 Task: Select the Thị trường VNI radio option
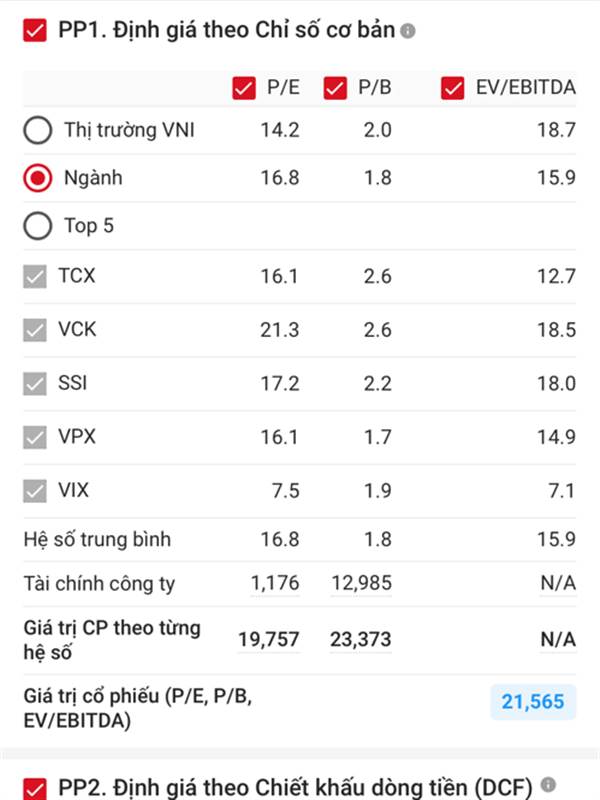point(37,130)
